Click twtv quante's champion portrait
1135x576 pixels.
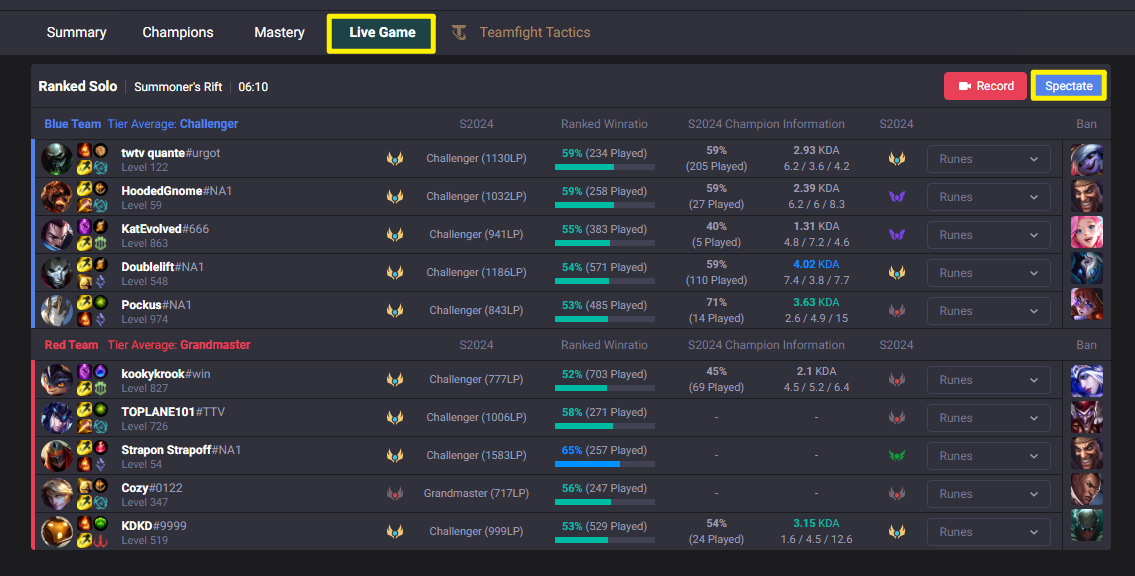click(x=57, y=160)
